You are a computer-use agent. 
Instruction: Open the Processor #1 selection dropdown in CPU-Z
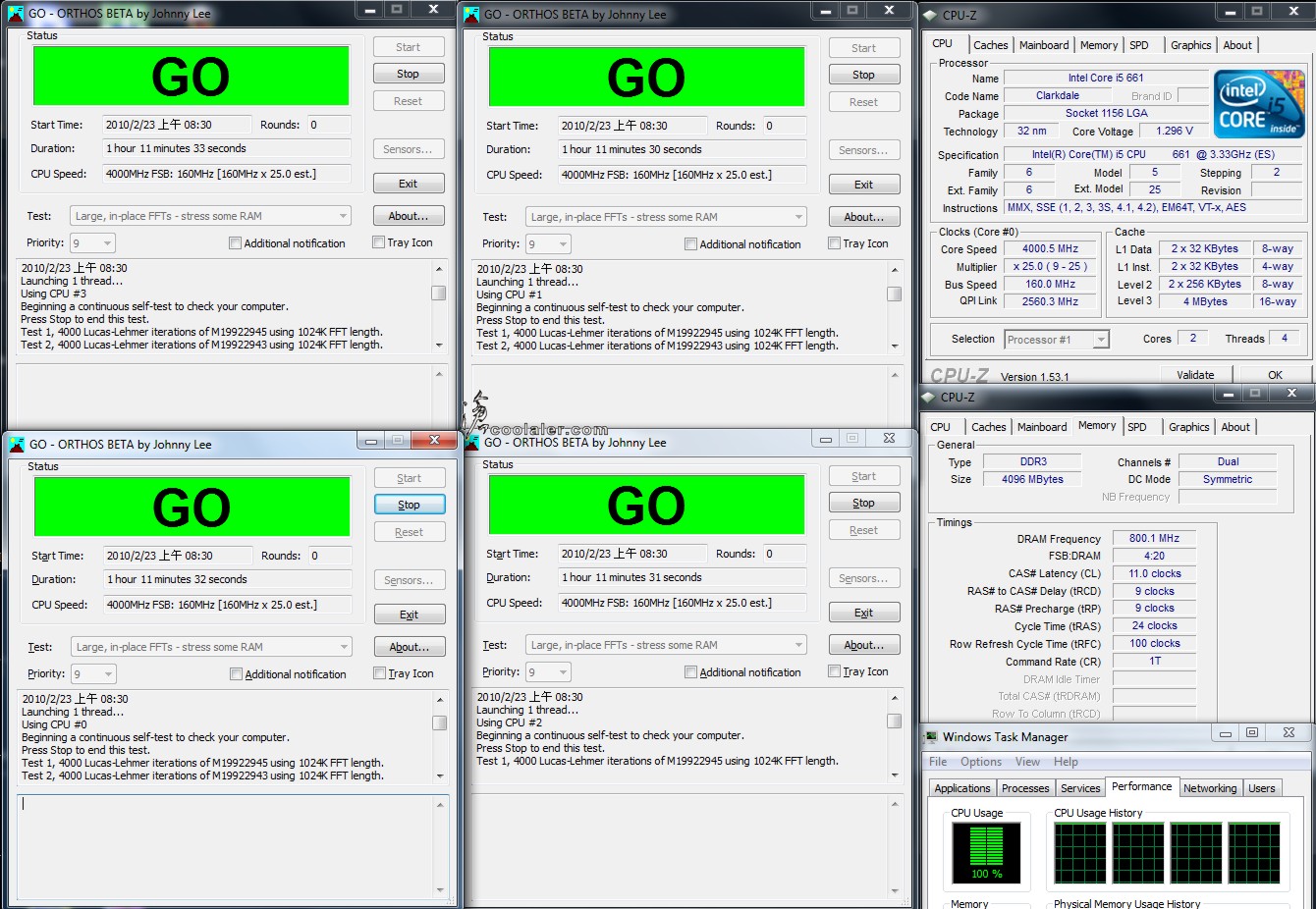[x=1057, y=340]
